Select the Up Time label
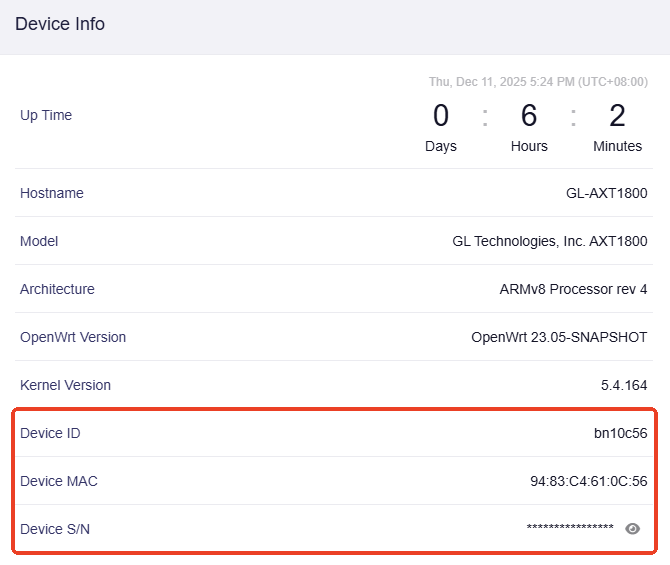Image resolution: width=670 pixels, height=565 pixels. [x=46, y=115]
